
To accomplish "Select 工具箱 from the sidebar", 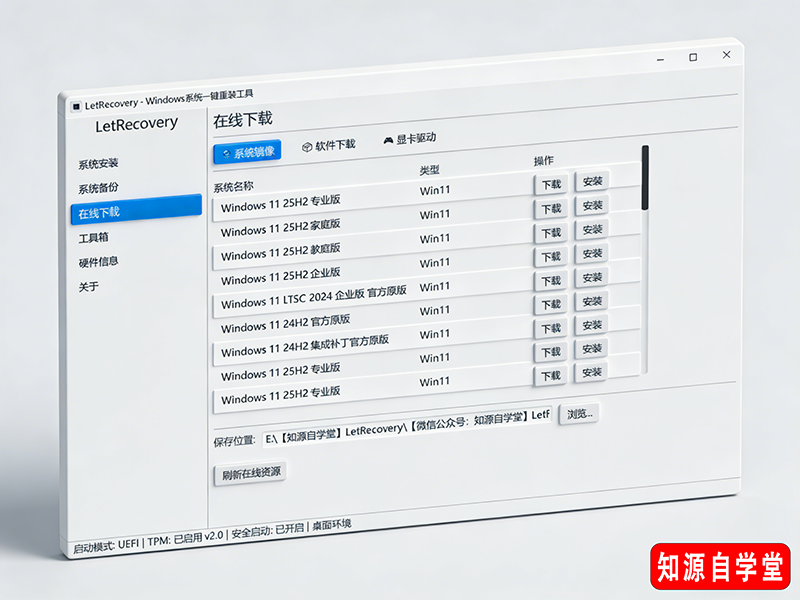I will click(x=94, y=238).
